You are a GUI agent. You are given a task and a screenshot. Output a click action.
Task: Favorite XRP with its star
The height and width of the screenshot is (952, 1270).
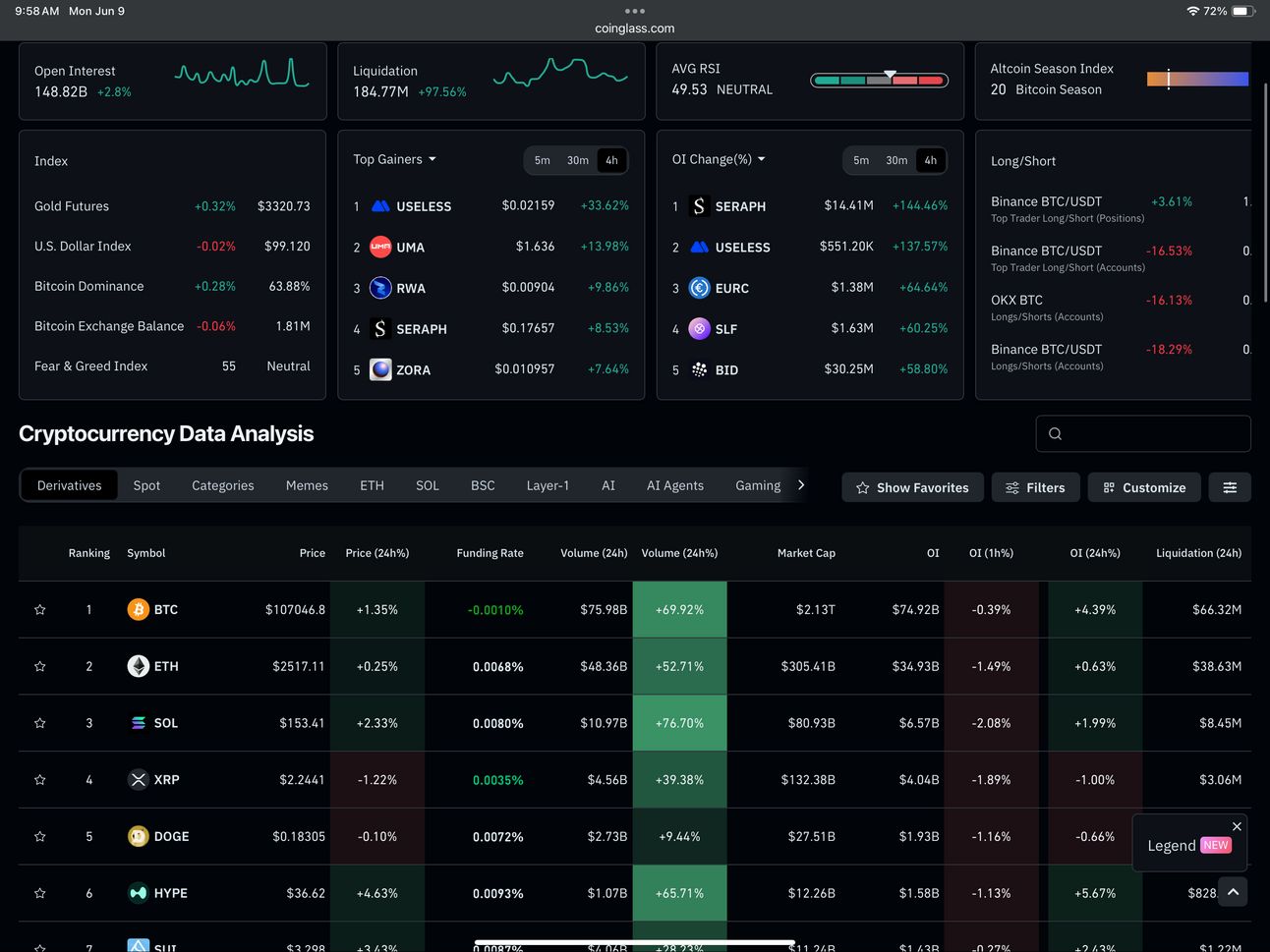click(40, 780)
